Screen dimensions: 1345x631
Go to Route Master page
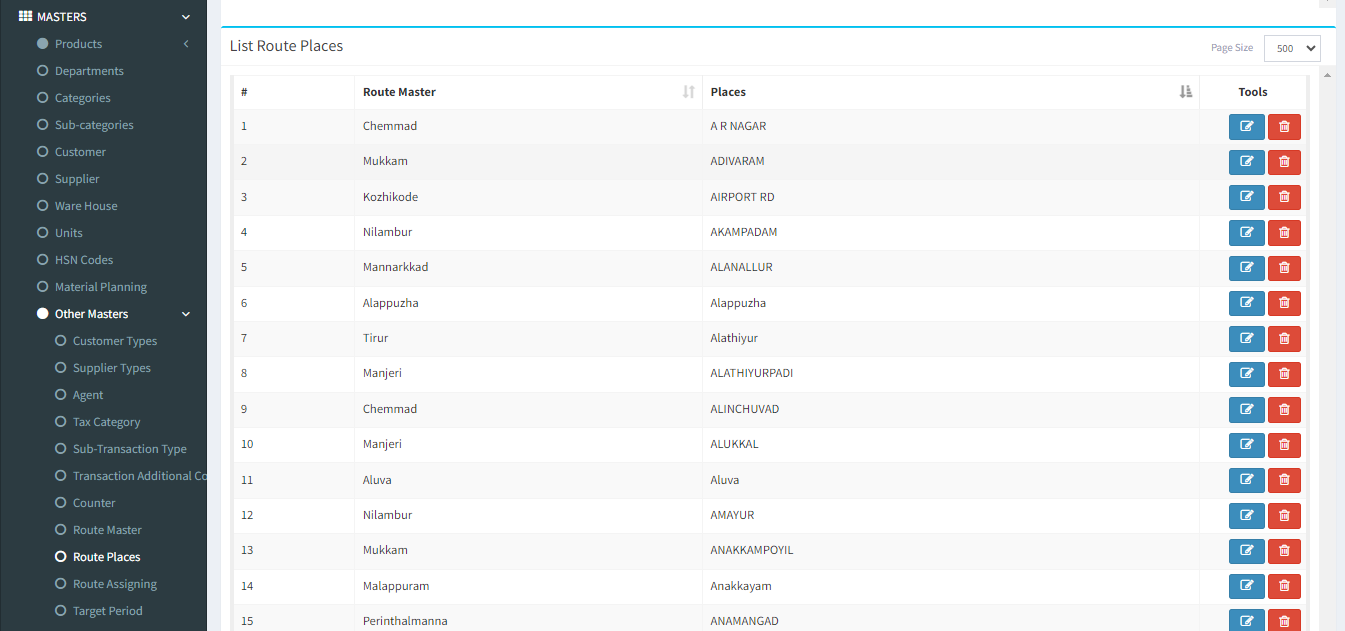coord(107,530)
